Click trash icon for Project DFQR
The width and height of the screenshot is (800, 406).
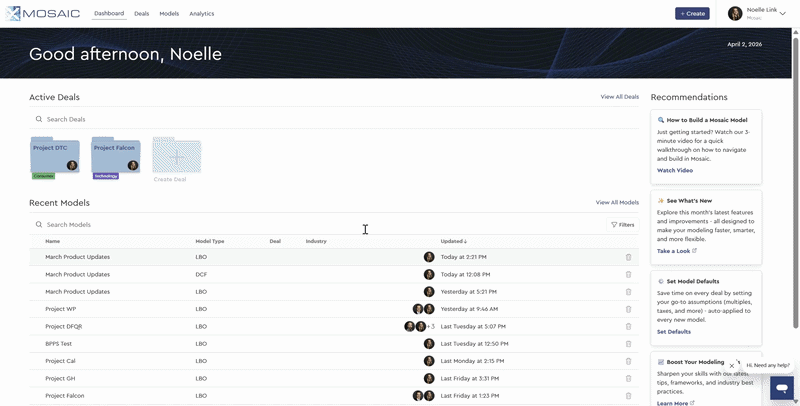coord(629,326)
